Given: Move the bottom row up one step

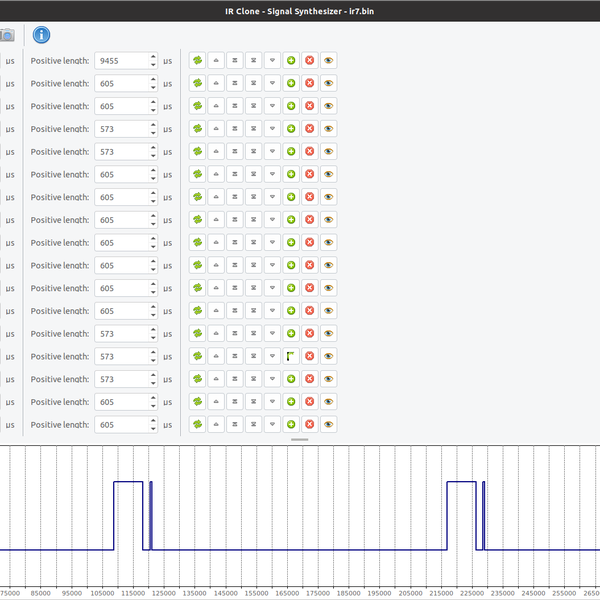Looking at the screenshot, I should click(216, 425).
